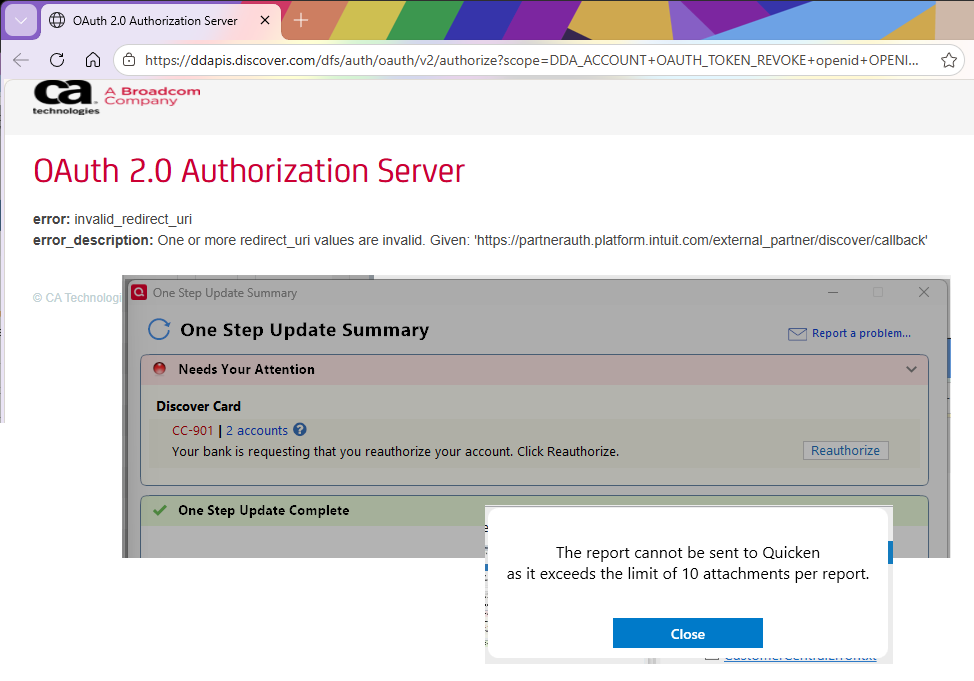The image size is (974, 681).
Task: Click the CA Technologies logo
Action: coord(66,98)
